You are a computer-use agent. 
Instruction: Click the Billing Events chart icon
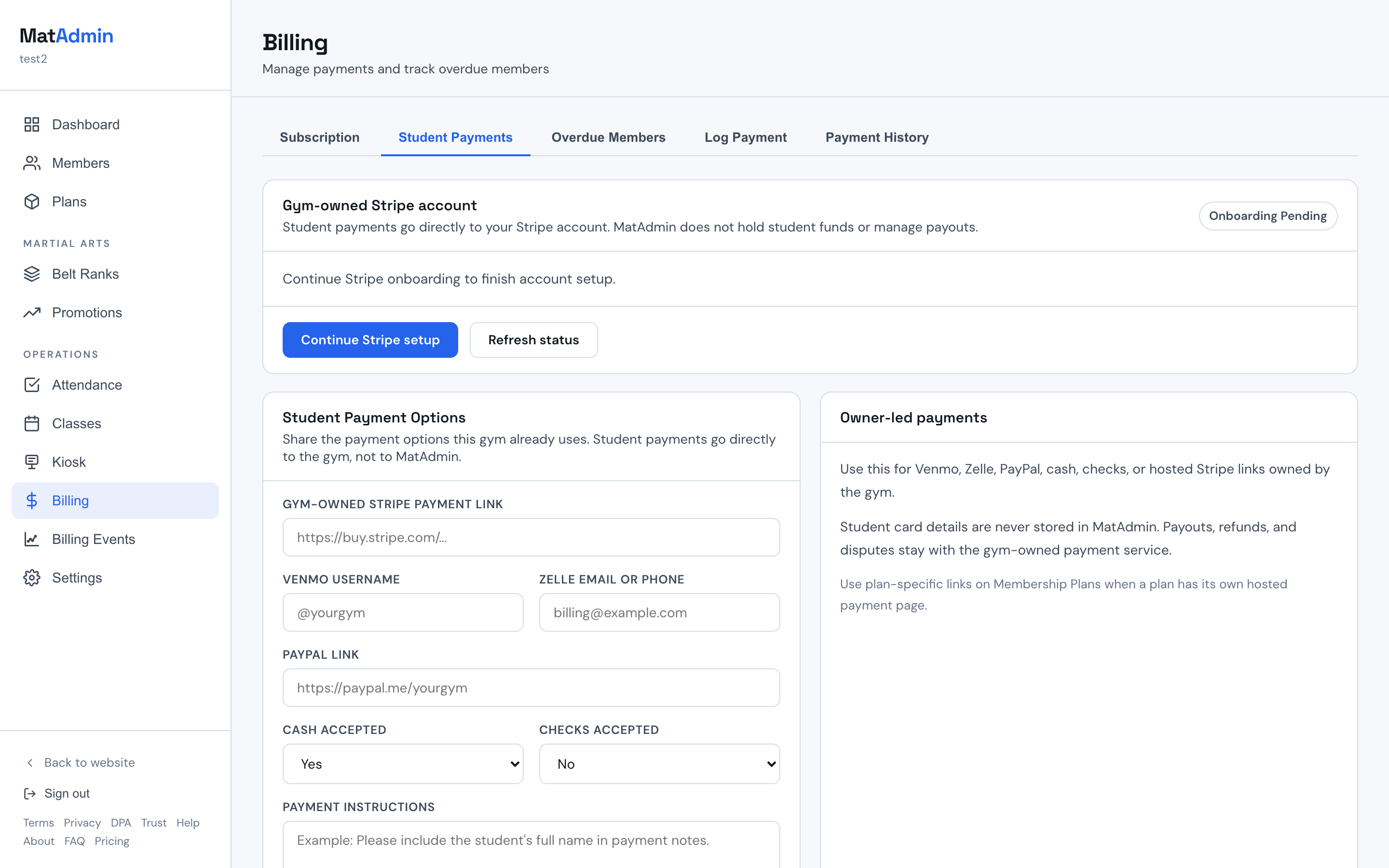click(x=31, y=539)
